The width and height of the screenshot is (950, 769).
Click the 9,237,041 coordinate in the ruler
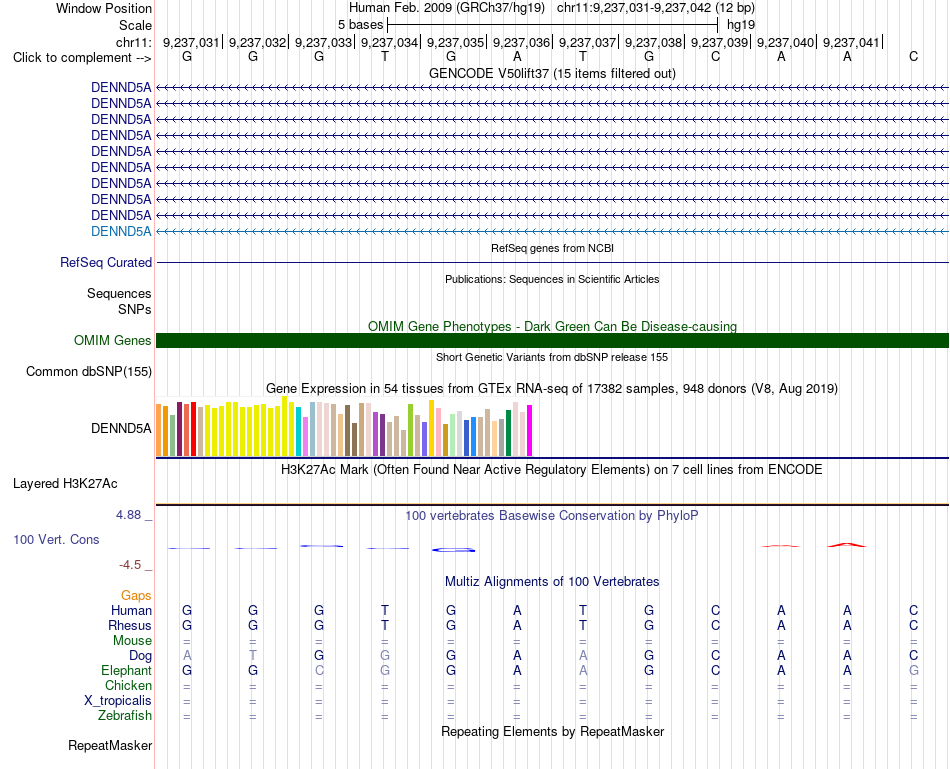[x=851, y=42]
